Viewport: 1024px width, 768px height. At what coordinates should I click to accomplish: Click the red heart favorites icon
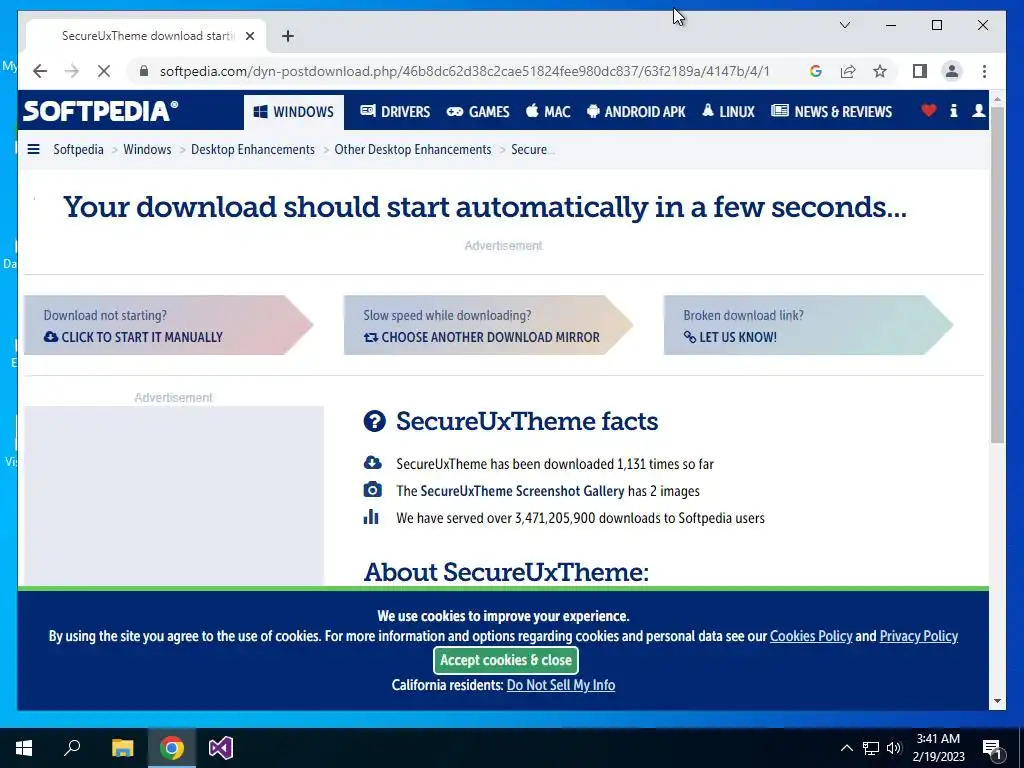point(928,111)
